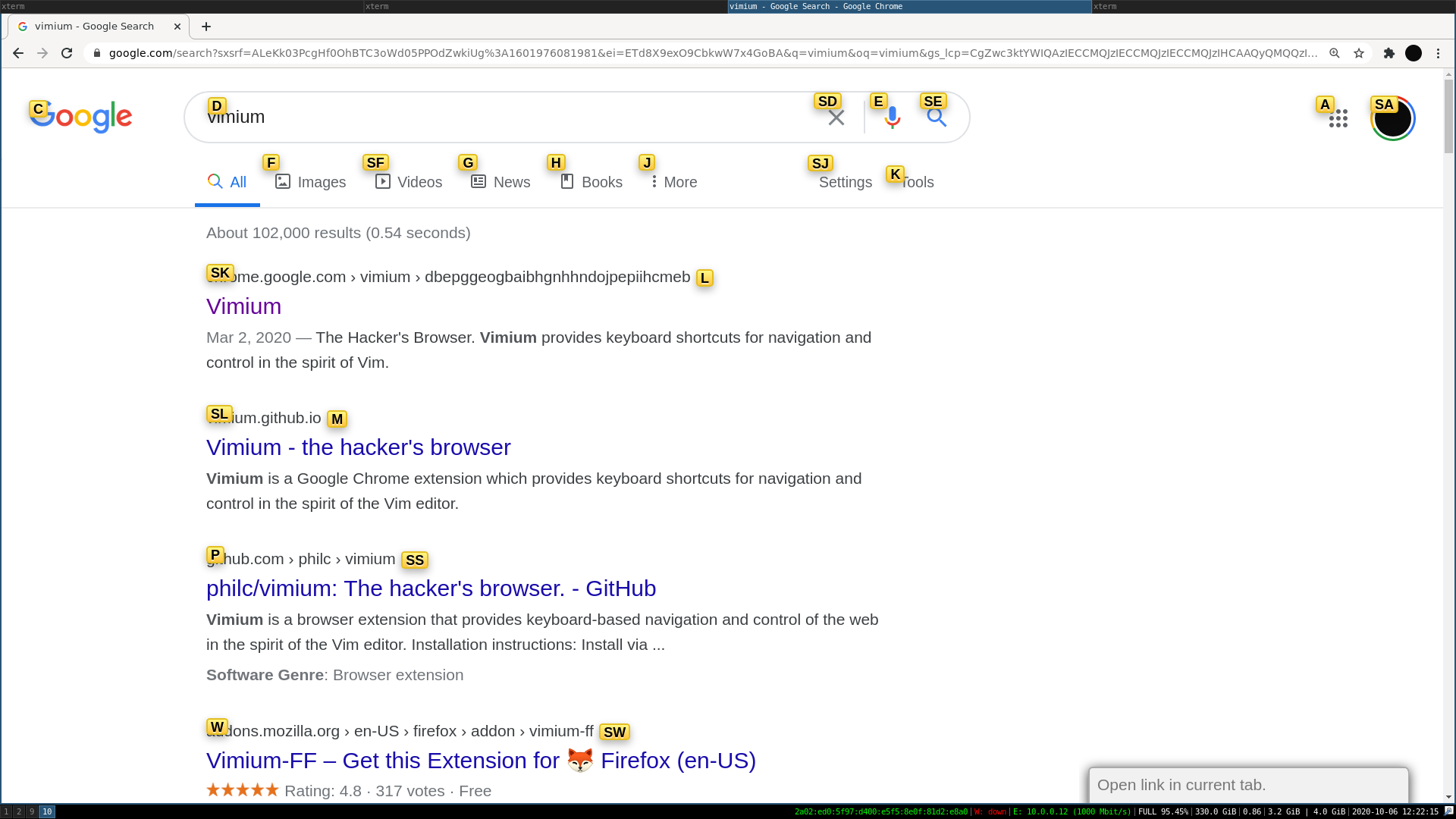Screen dimensions: 1456x819
Task: Open the Vimium Chrome Web Store result
Action: [243, 306]
